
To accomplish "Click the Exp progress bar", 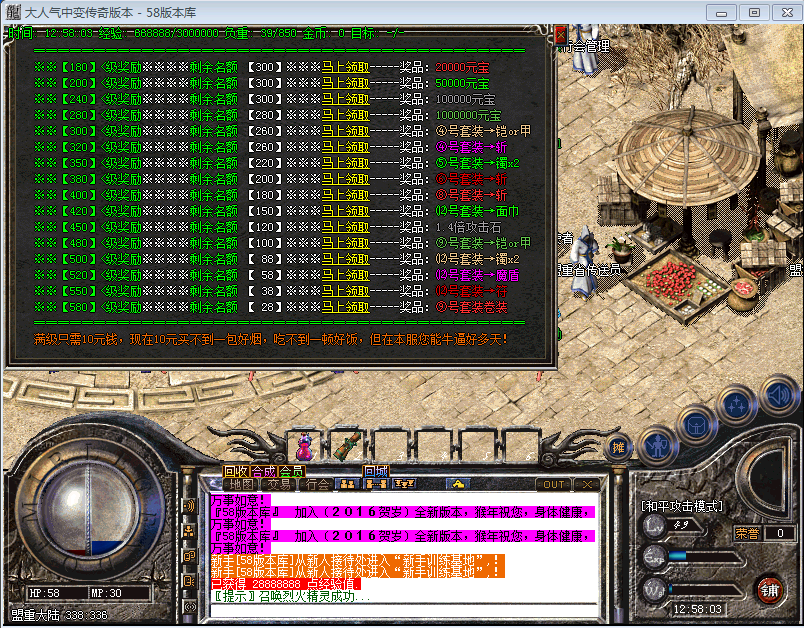I will point(705,556).
